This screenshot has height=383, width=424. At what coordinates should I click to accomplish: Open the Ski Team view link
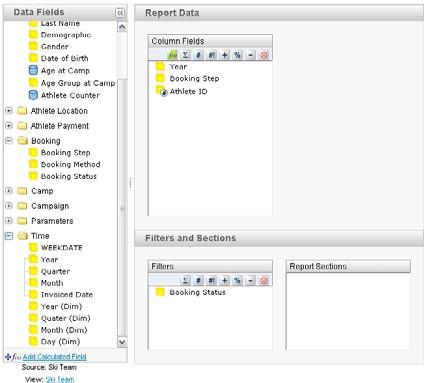tap(60, 379)
